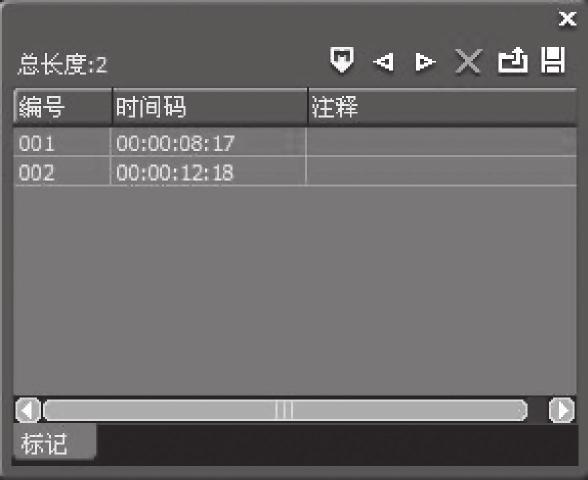Viewport: 588px width, 480px height.
Task: Sort by the 时间码 column header
Action: [210, 106]
